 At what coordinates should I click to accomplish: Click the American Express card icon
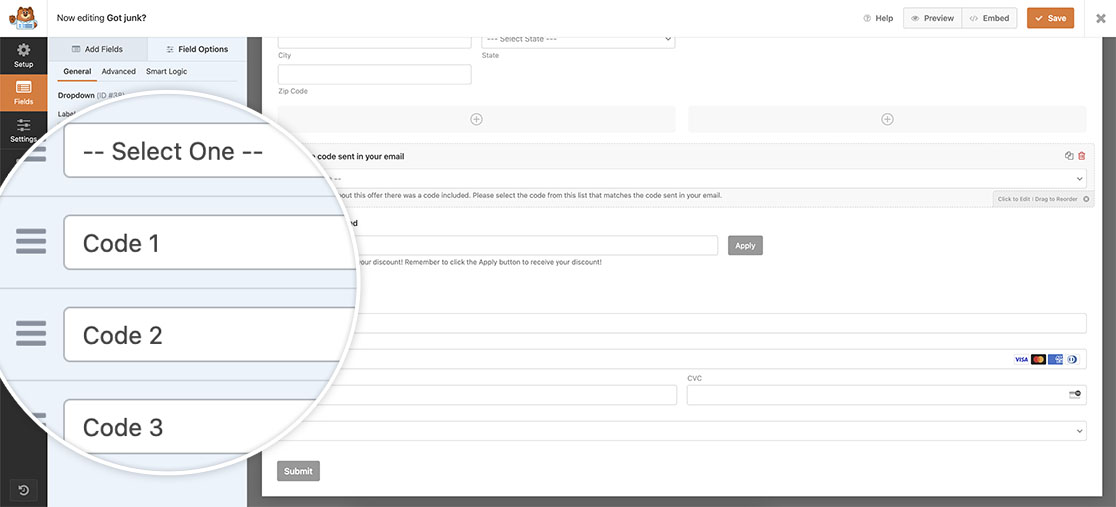(x=1056, y=360)
